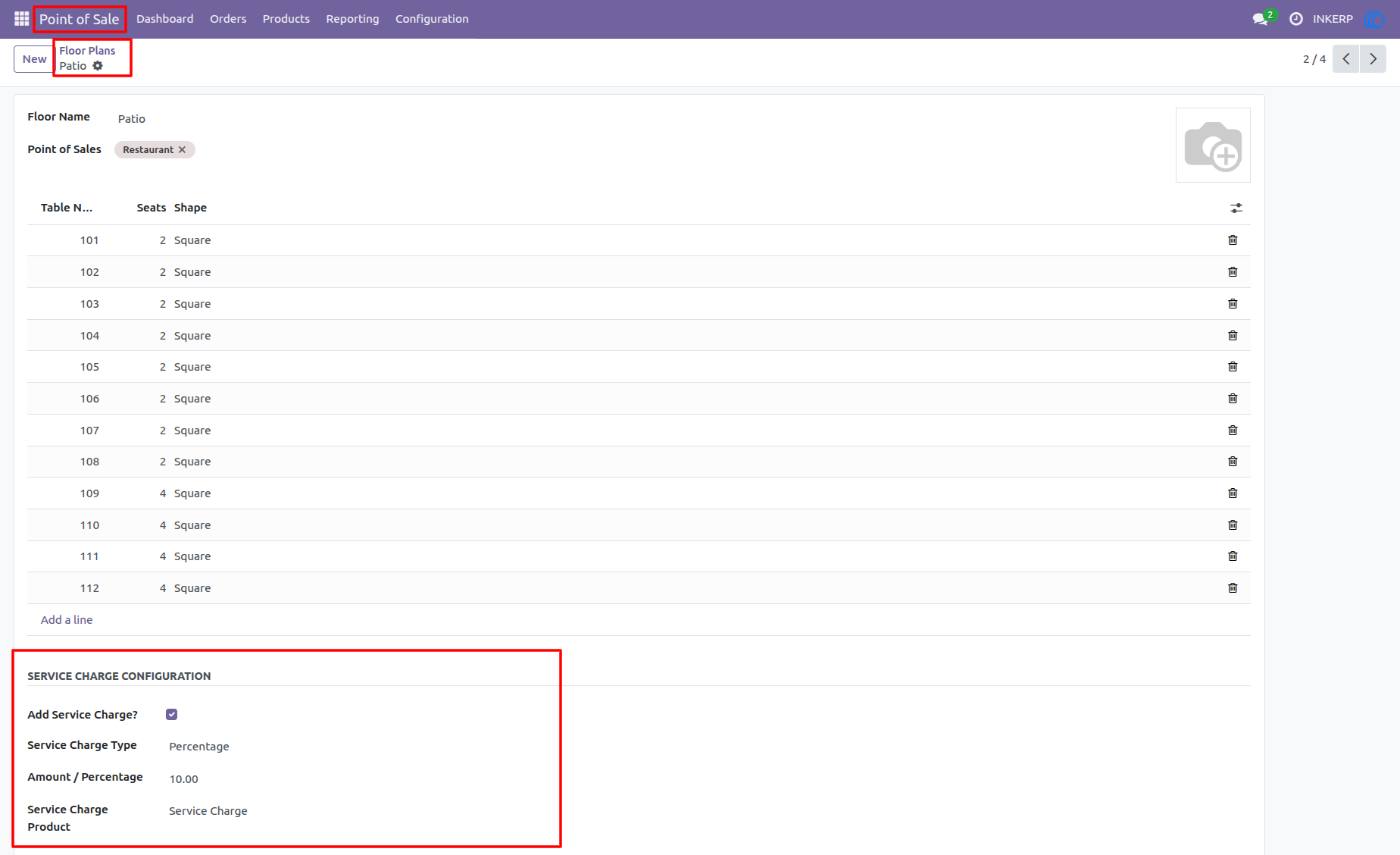The image size is (1400, 855).
Task: Delete table 111 row via trash icon
Action: tap(1233, 556)
